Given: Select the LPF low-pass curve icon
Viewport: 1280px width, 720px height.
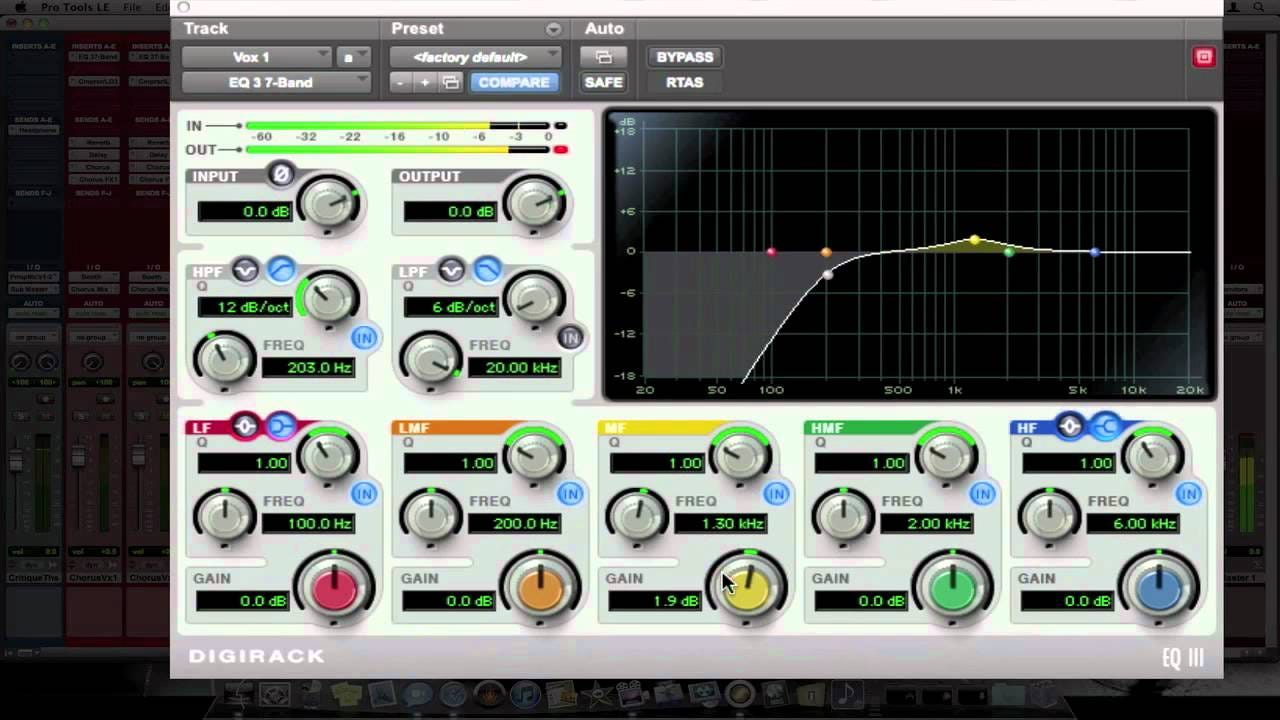Looking at the screenshot, I should (x=487, y=270).
